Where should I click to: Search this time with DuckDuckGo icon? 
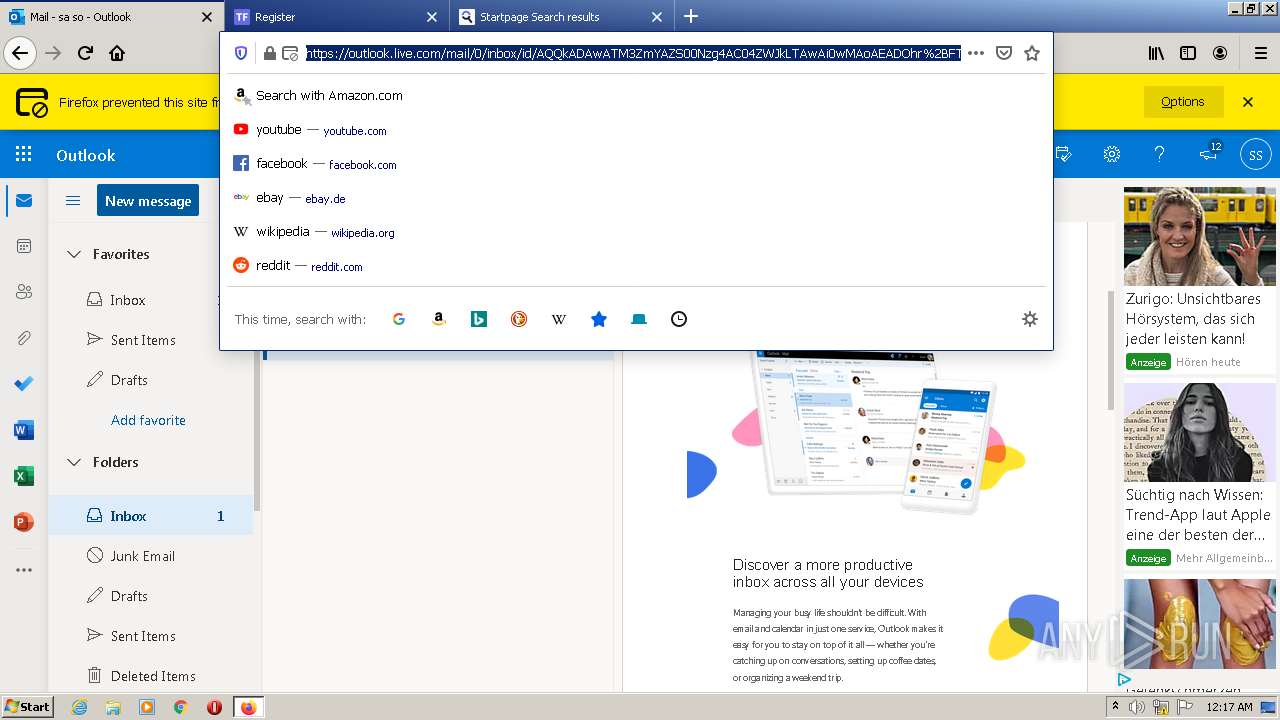pyautogui.click(x=519, y=319)
